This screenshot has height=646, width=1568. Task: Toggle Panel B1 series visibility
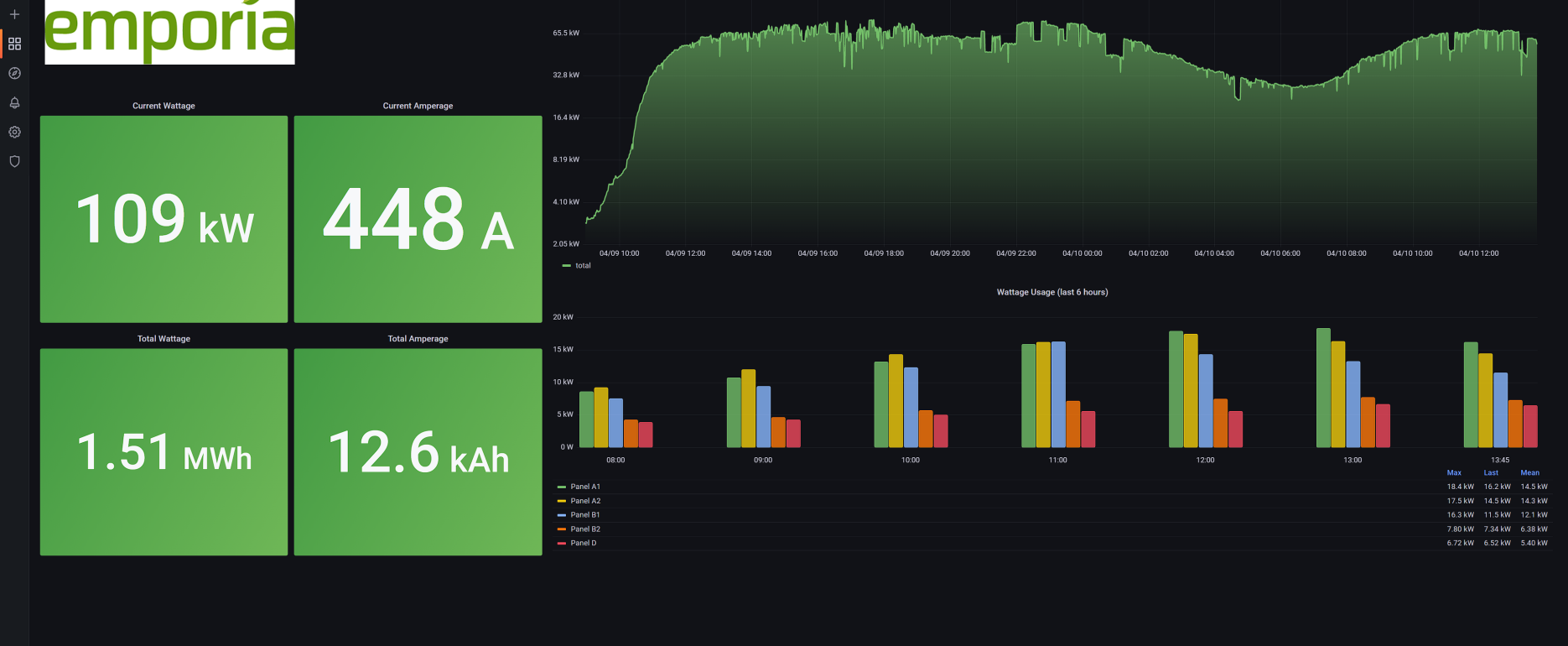click(x=584, y=515)
